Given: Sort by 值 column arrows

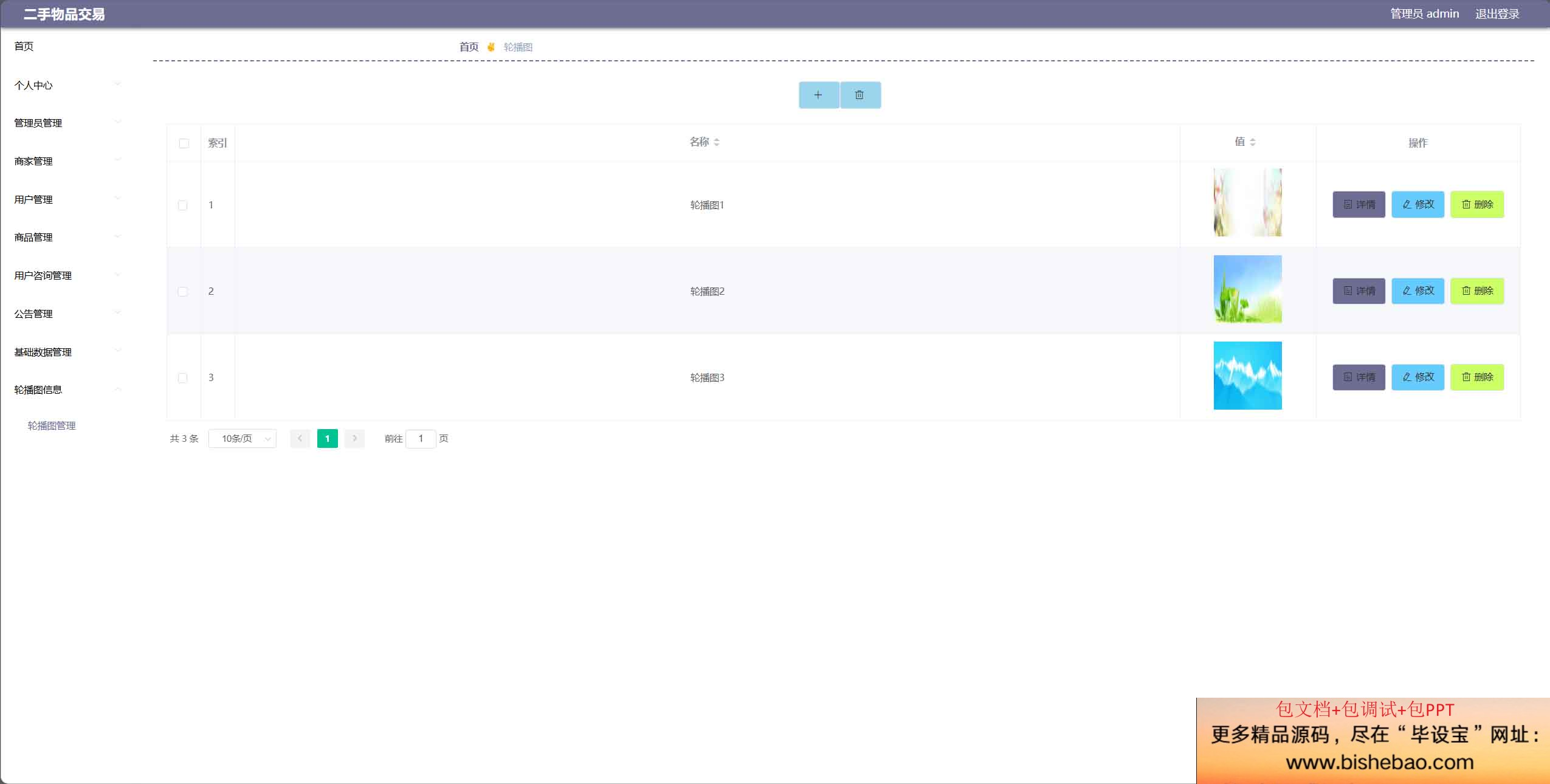Looking at the screenshot, I should [x=1253, y=142].
